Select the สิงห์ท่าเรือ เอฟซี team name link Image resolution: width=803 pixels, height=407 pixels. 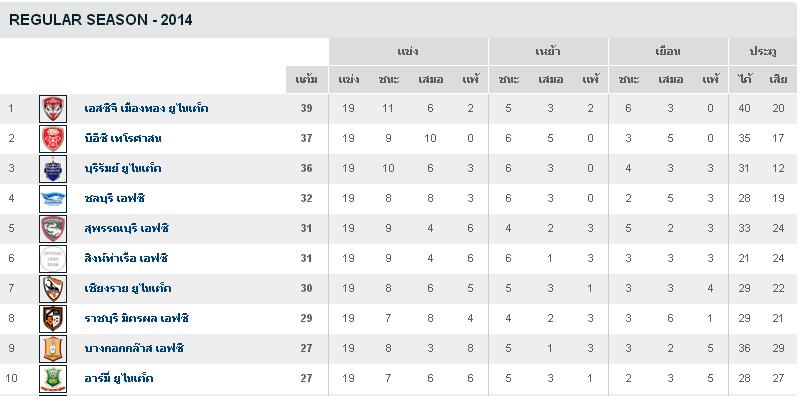126,258
